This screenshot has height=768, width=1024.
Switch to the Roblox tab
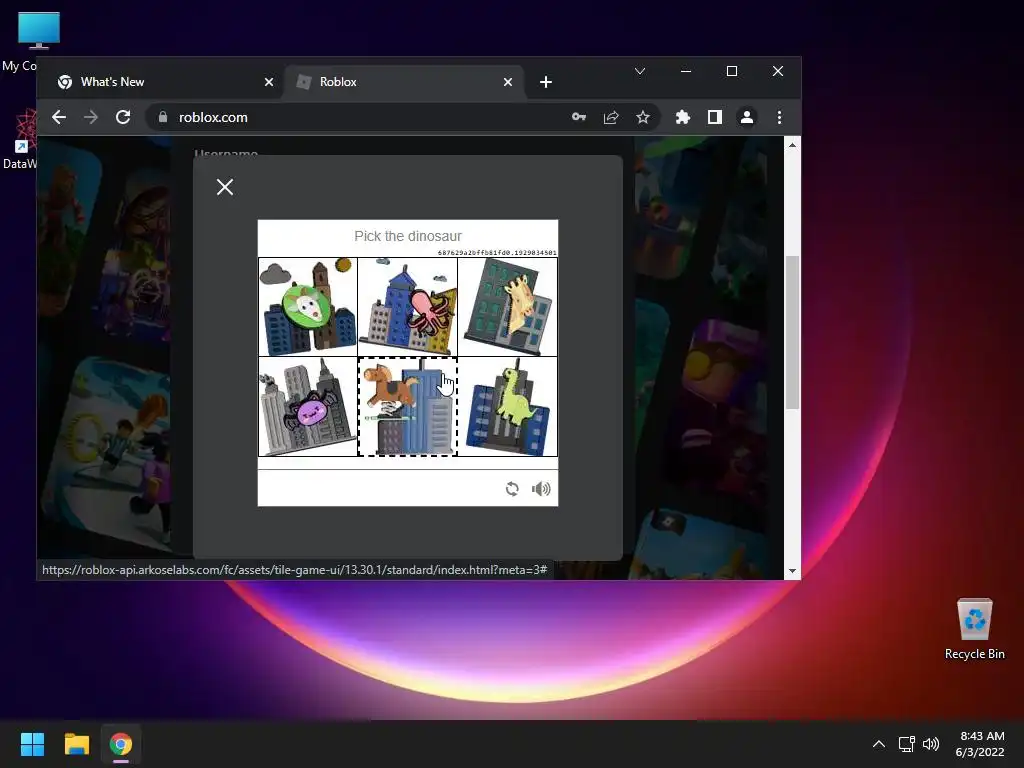click(x=404, y=82)
